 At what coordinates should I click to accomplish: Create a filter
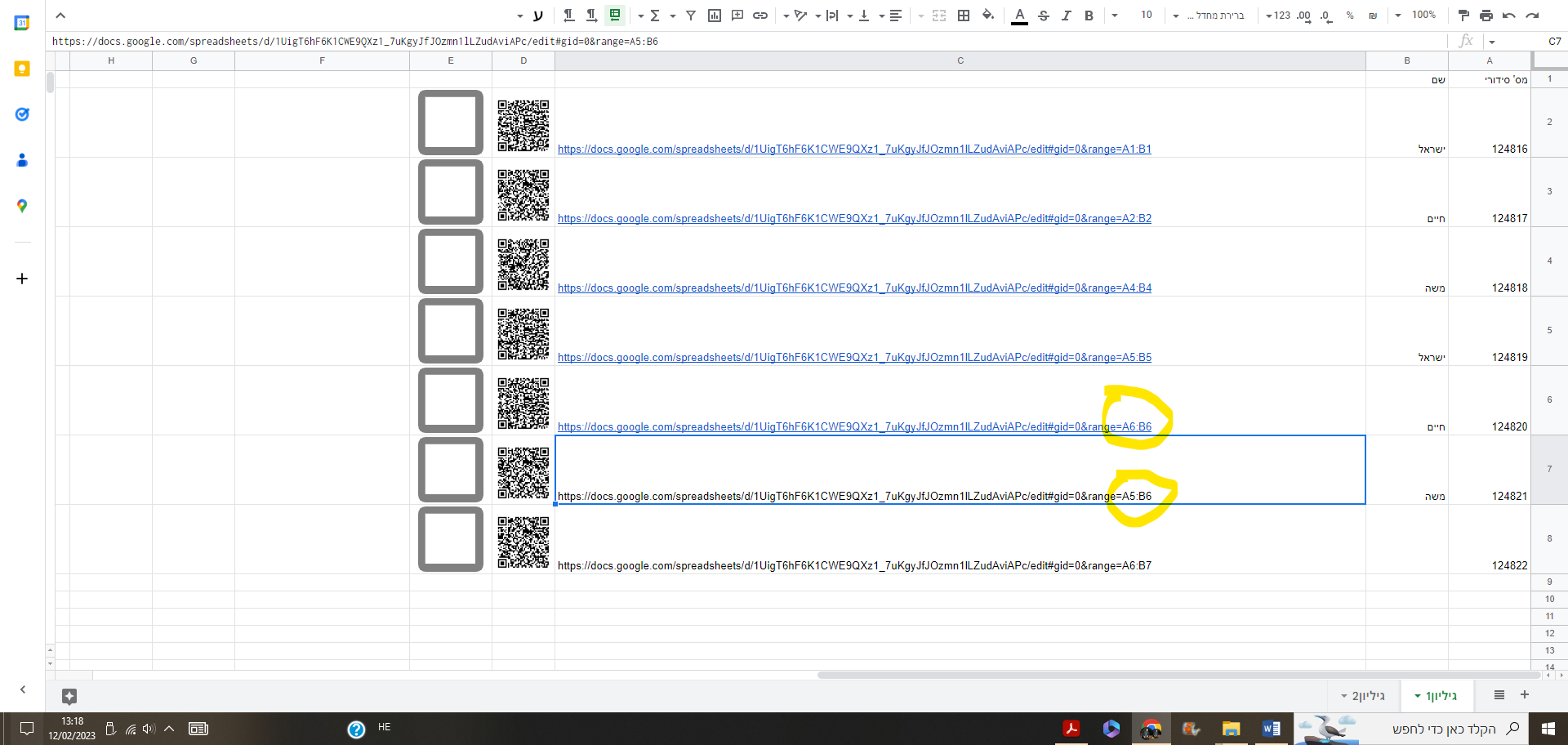click(691, 16)
